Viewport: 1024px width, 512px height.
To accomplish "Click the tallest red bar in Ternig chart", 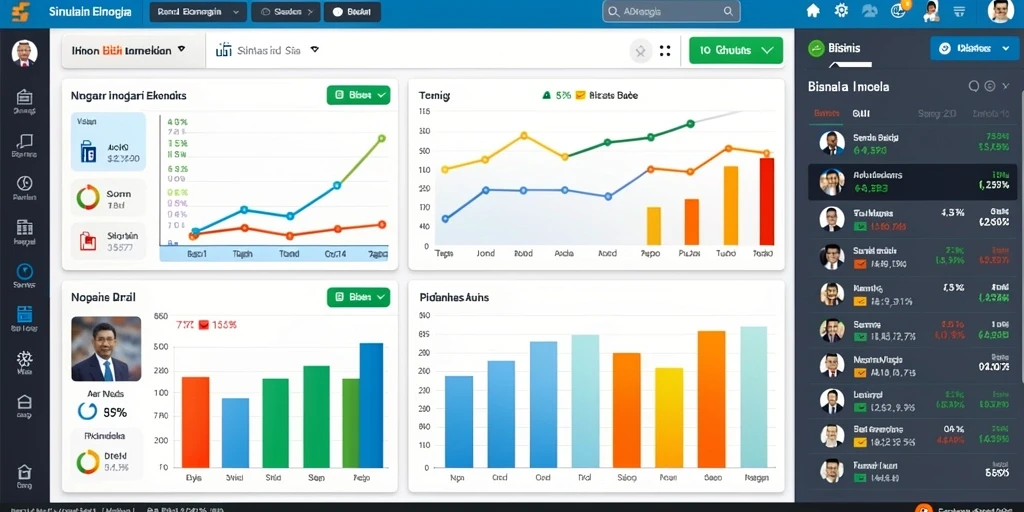I will [x=767, y=201].
